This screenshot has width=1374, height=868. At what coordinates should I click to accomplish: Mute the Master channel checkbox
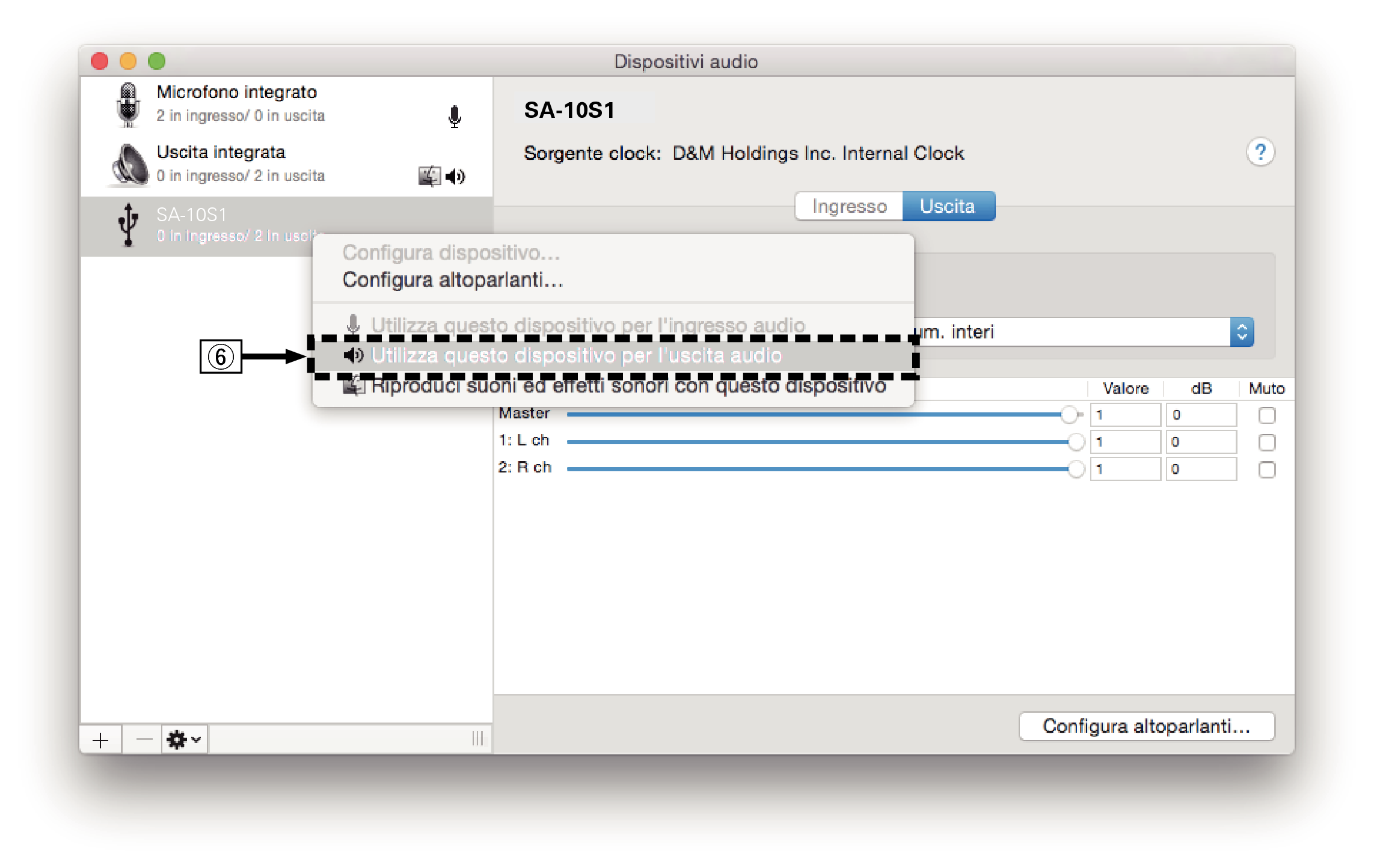click(x=1266, y=415)
